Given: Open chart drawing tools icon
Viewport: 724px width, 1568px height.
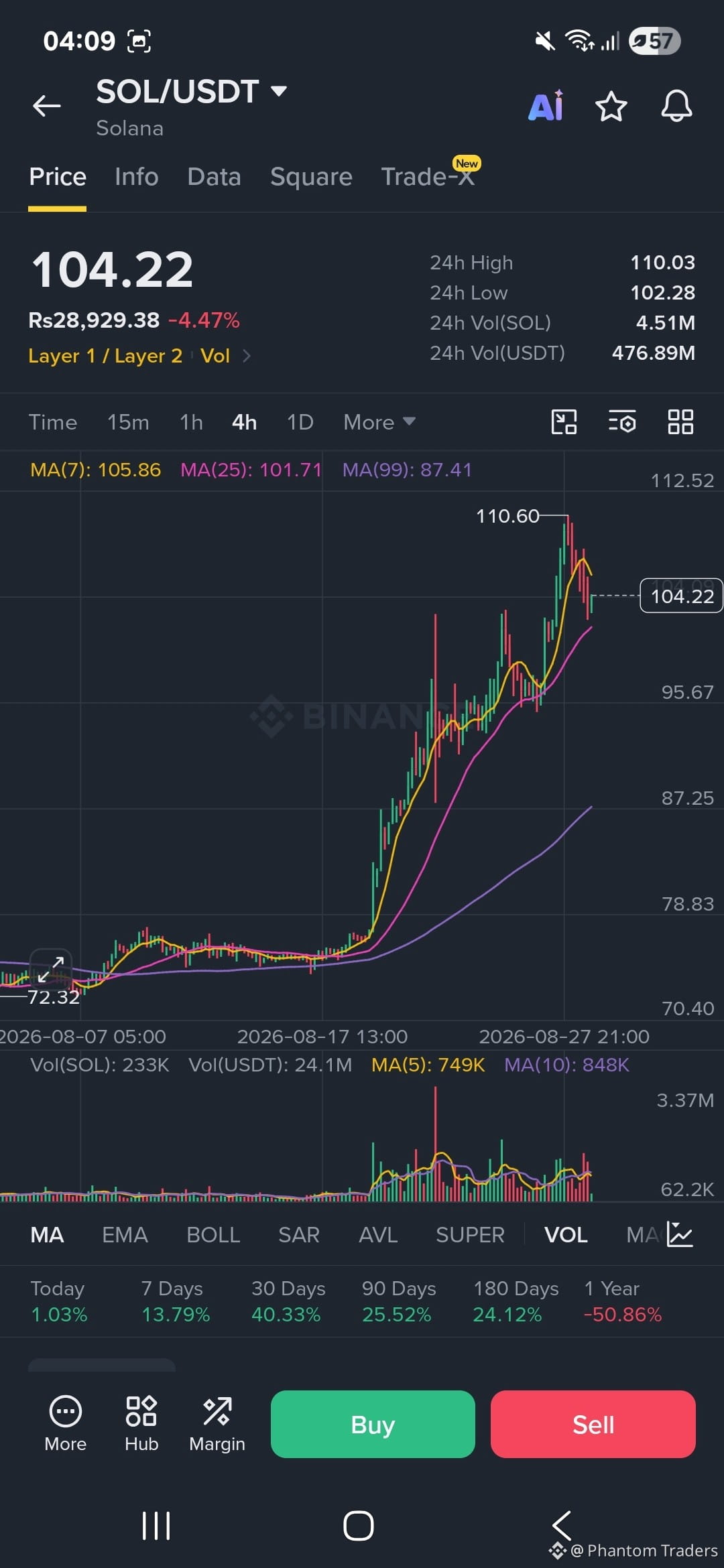Looking at the screenshot, I should point(564,422).
